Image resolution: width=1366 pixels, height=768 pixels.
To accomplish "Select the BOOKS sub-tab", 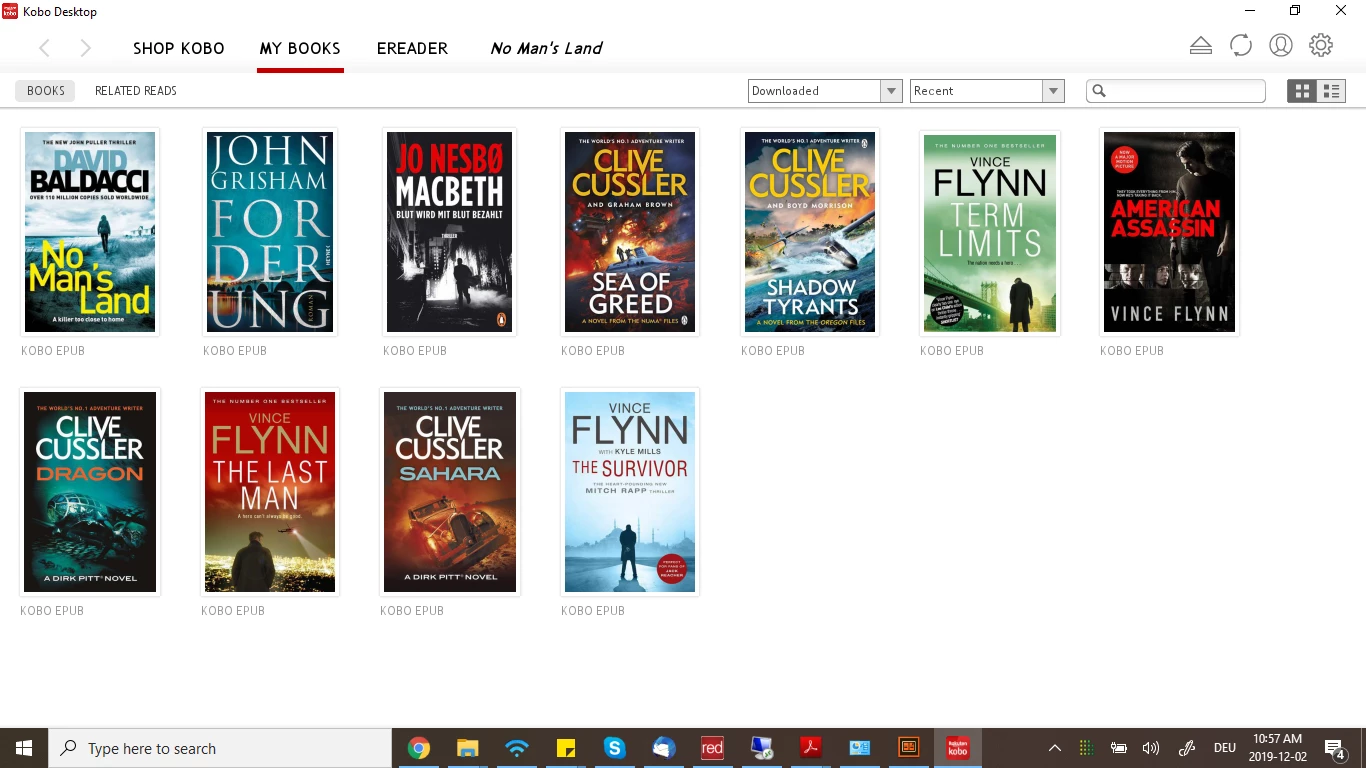I will [46, 91].
